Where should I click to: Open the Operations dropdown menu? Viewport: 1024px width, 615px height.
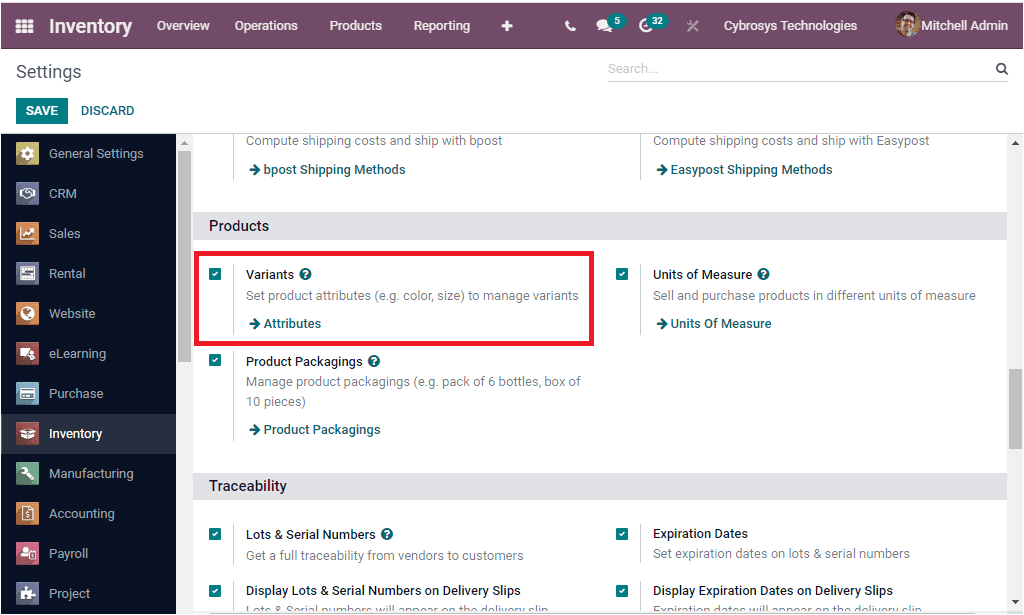click(266, 26)
